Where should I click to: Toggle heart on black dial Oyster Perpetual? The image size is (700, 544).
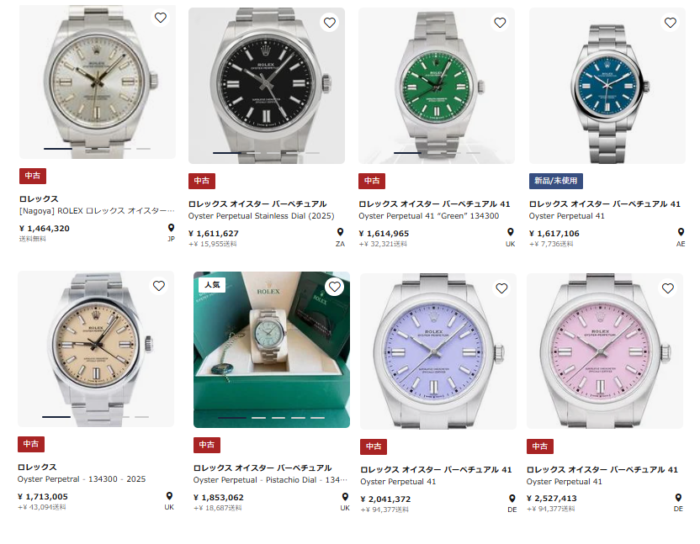[329, 22]
